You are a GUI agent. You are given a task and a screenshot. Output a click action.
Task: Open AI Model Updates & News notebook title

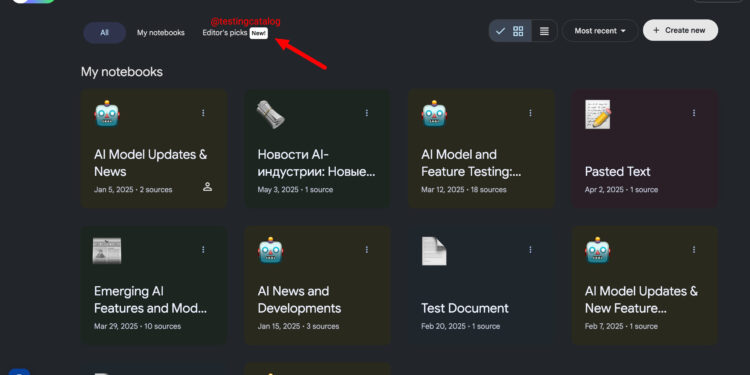[151, 163]
